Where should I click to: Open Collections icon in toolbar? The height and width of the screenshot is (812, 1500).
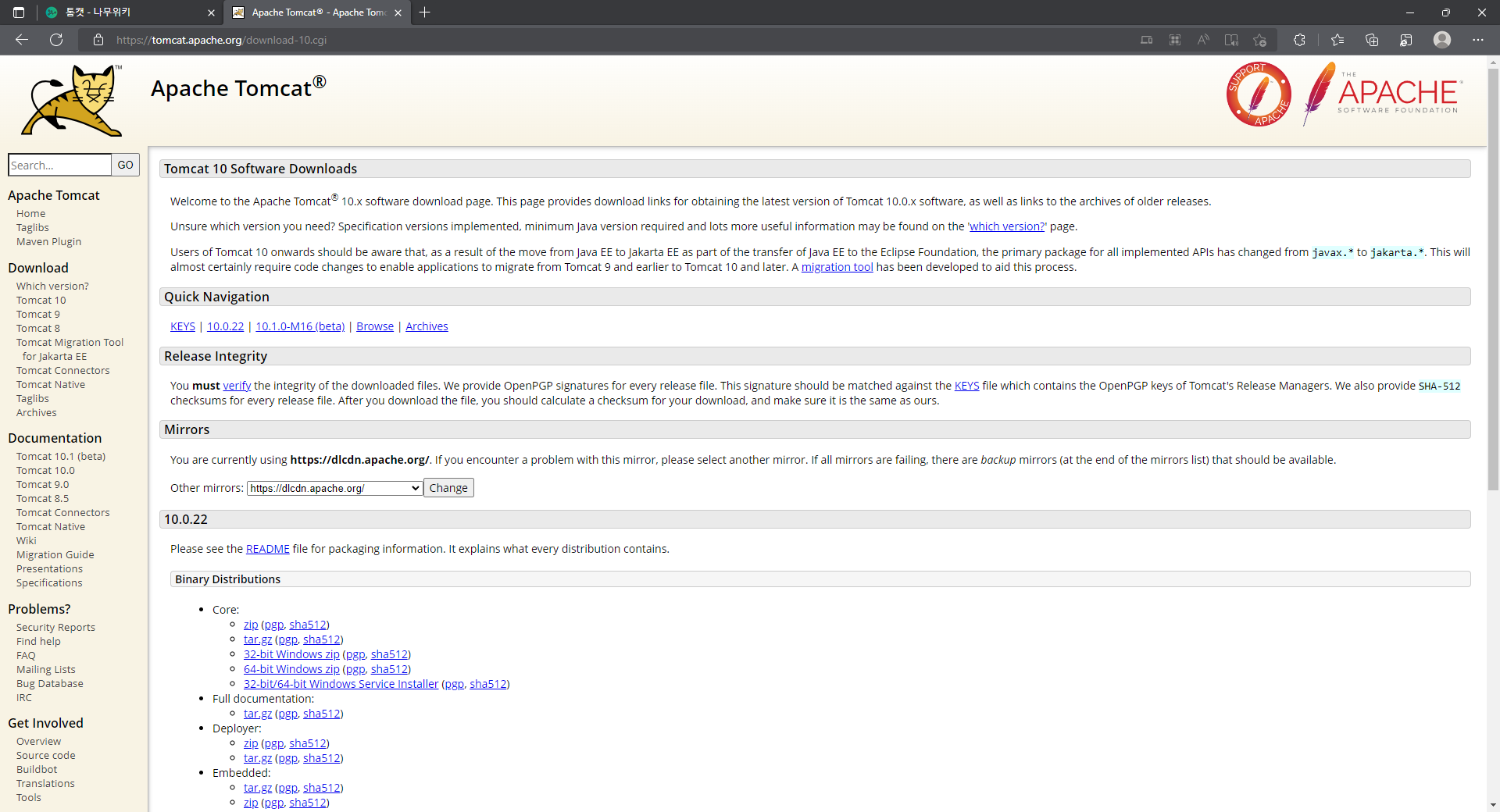tap(1372, 40)
